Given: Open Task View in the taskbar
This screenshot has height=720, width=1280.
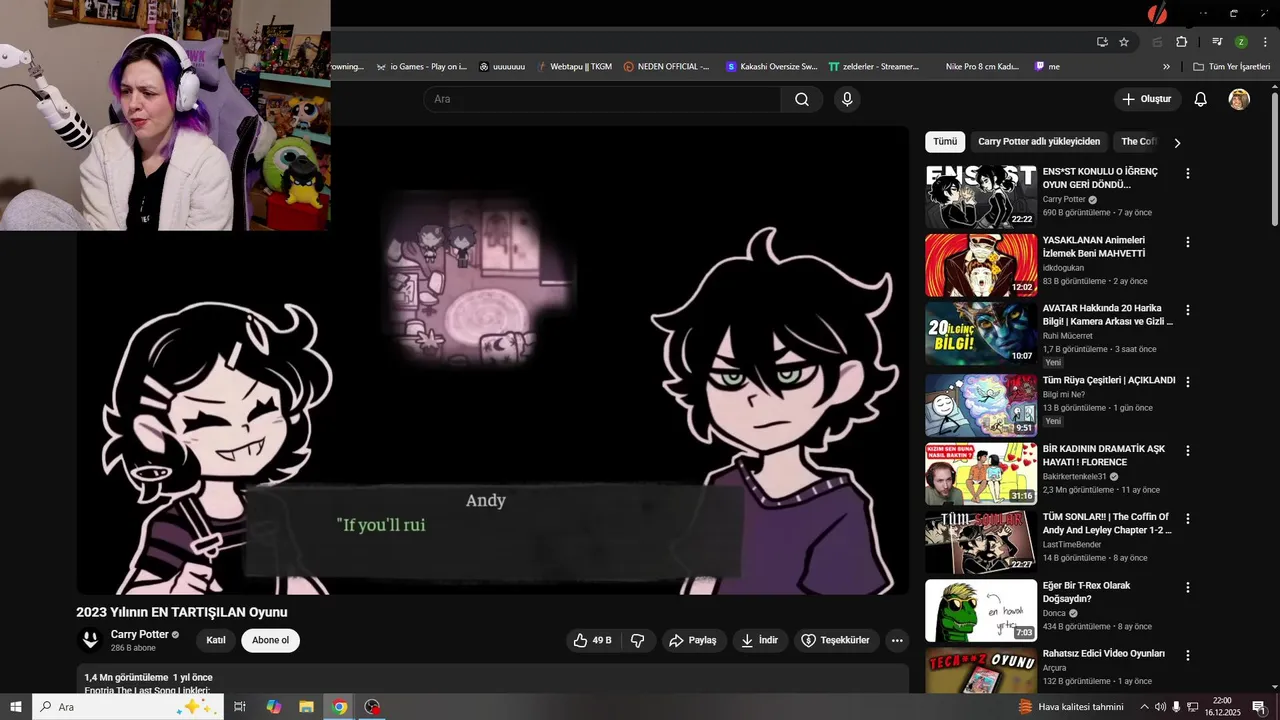Looking at the screenshot, I should tap(240, 707).
